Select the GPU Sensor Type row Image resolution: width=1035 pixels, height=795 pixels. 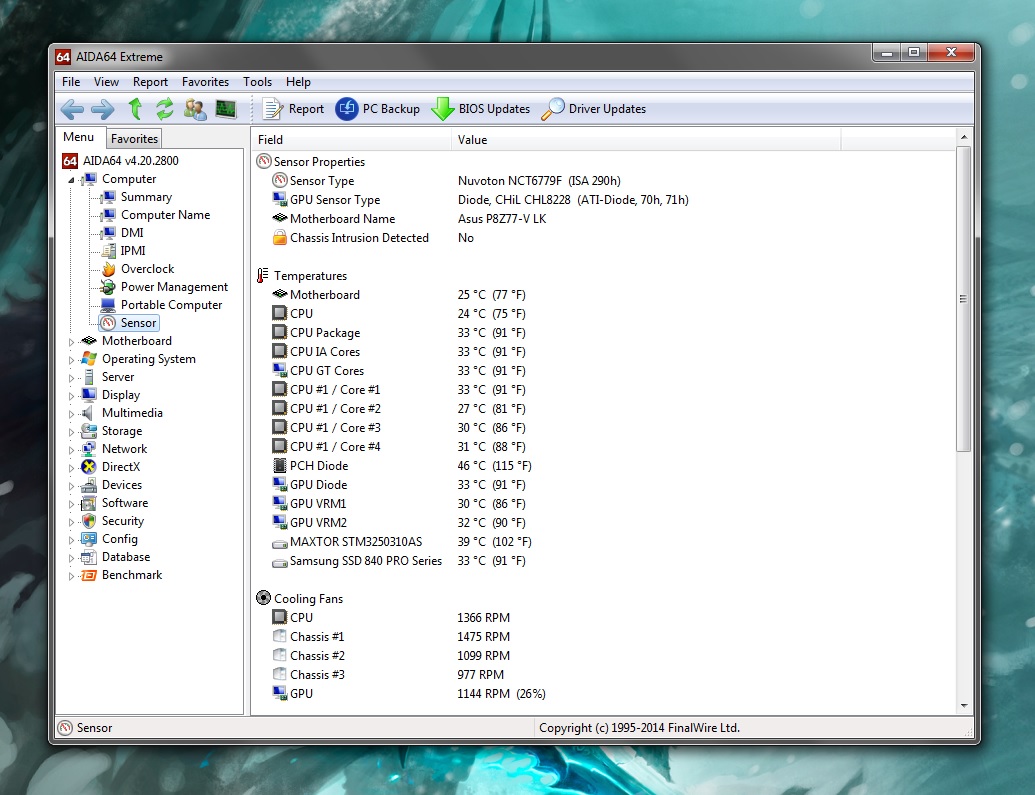pos(603,199)
